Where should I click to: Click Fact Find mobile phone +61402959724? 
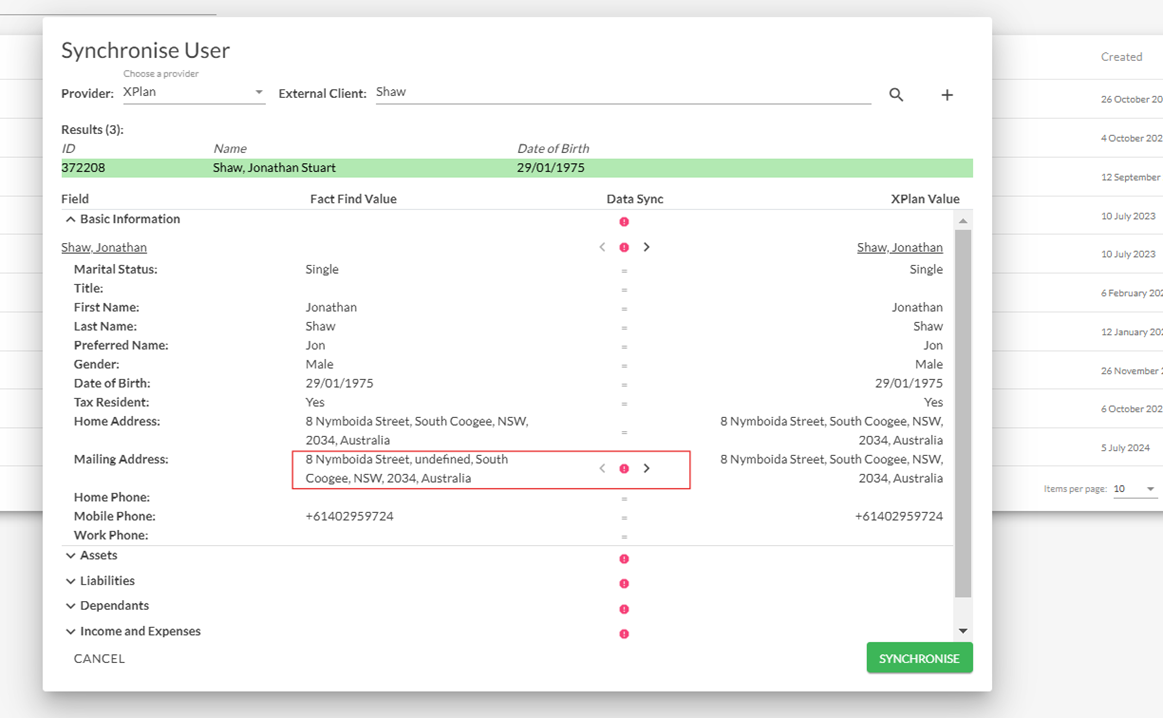pyautogui.click(x=349, y=516)
